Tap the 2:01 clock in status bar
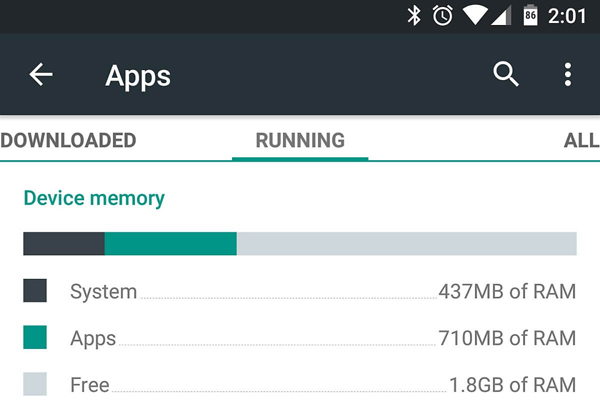This screenshot has height=409, width=600. coord(567,16)
